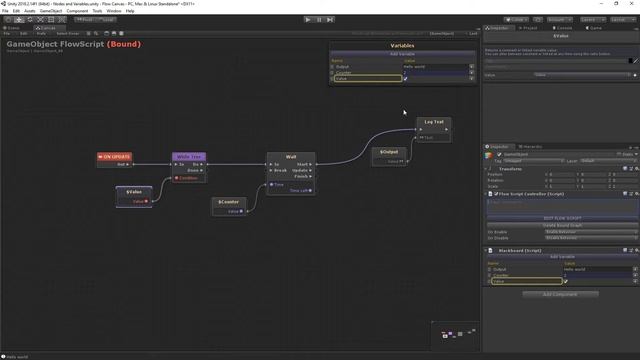Open the Static dropdown arrow

pos(636,154)
